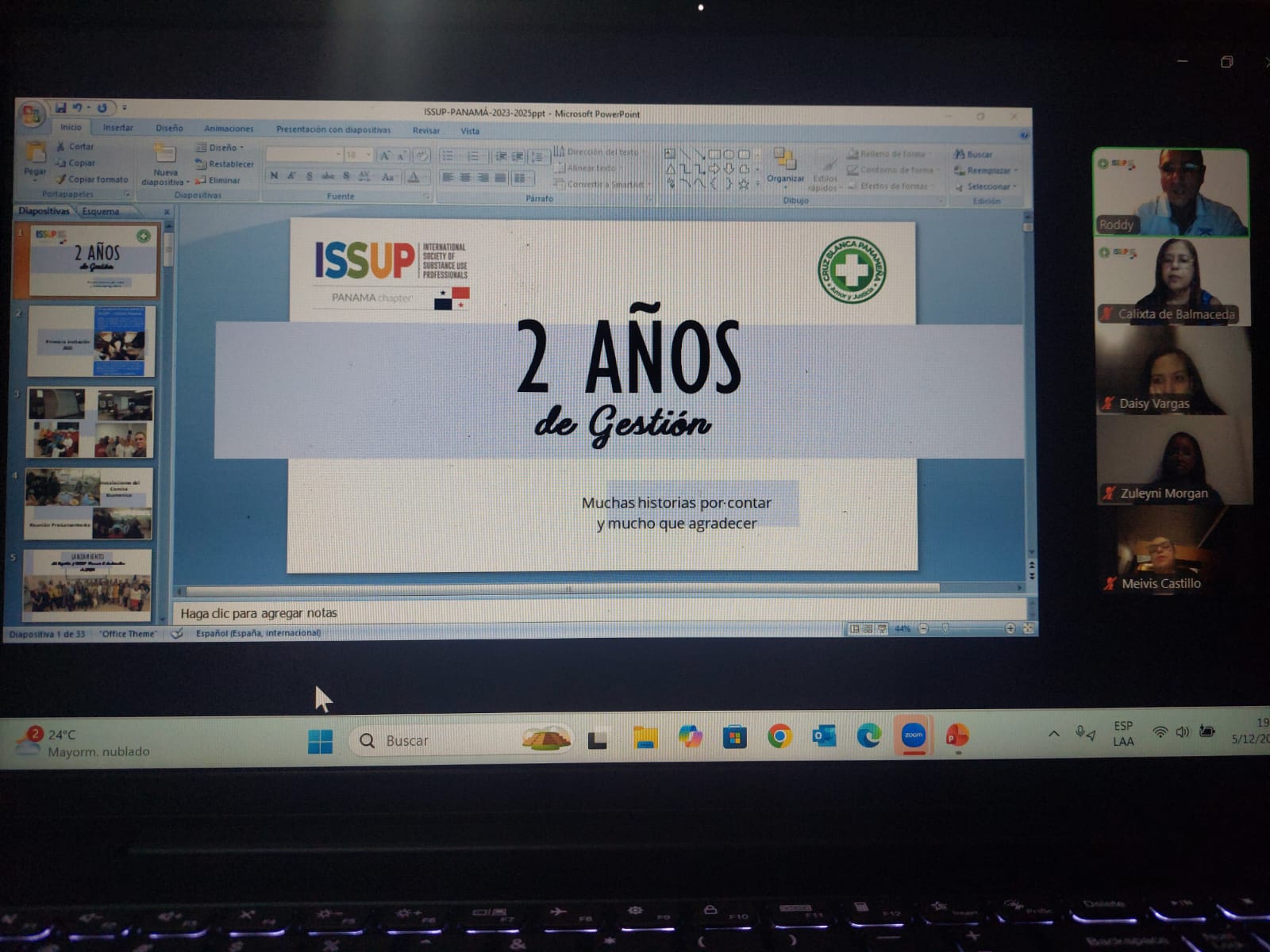Open Buscar (find) in the Edición group
The image size is (1270, 952).
[973, 155]
